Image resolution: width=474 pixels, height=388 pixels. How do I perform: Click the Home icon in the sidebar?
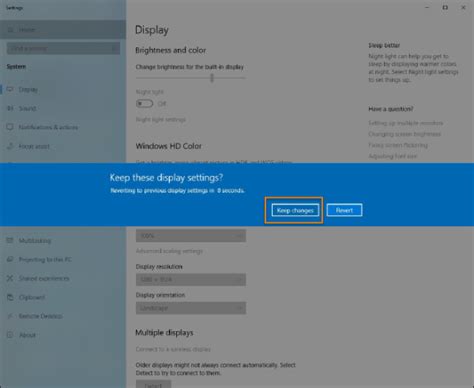(11, 30)
